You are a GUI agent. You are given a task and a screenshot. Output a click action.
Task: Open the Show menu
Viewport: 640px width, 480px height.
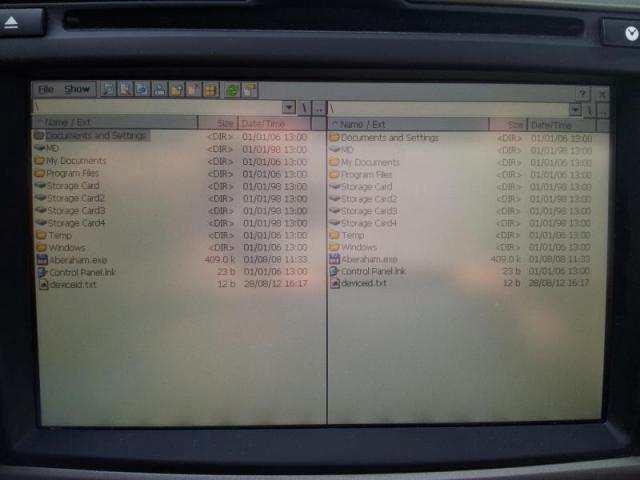tap(77, 89)
